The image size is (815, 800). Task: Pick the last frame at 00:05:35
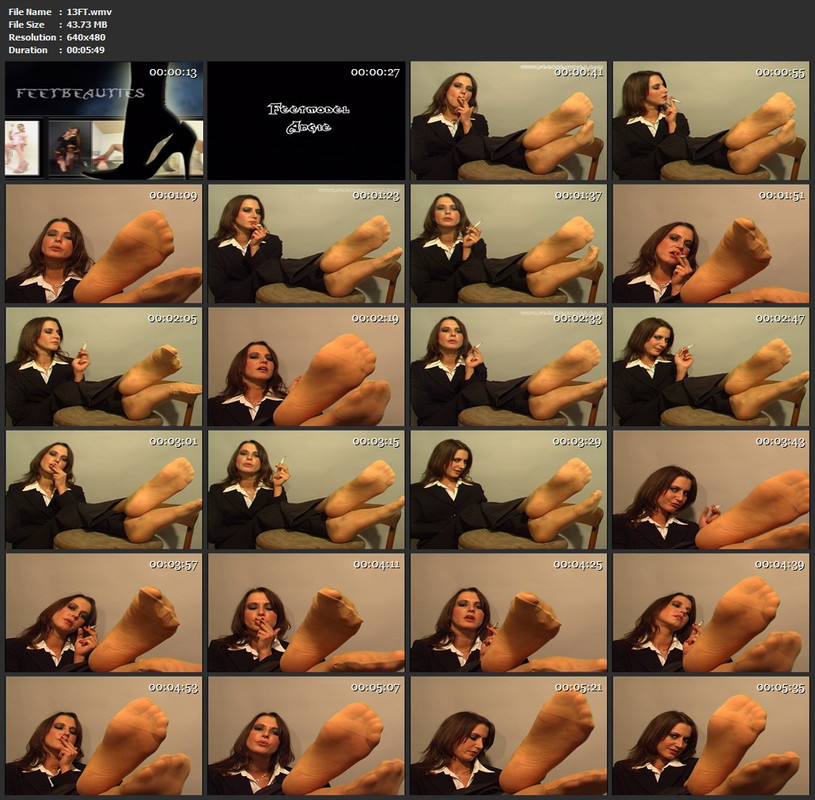pyautogui.click(x=711, y=736)
